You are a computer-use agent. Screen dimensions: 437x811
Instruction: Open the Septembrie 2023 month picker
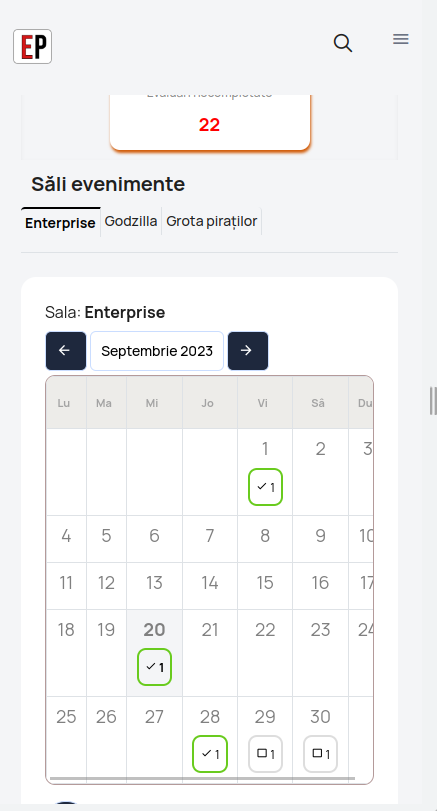[x=157, y=351]
